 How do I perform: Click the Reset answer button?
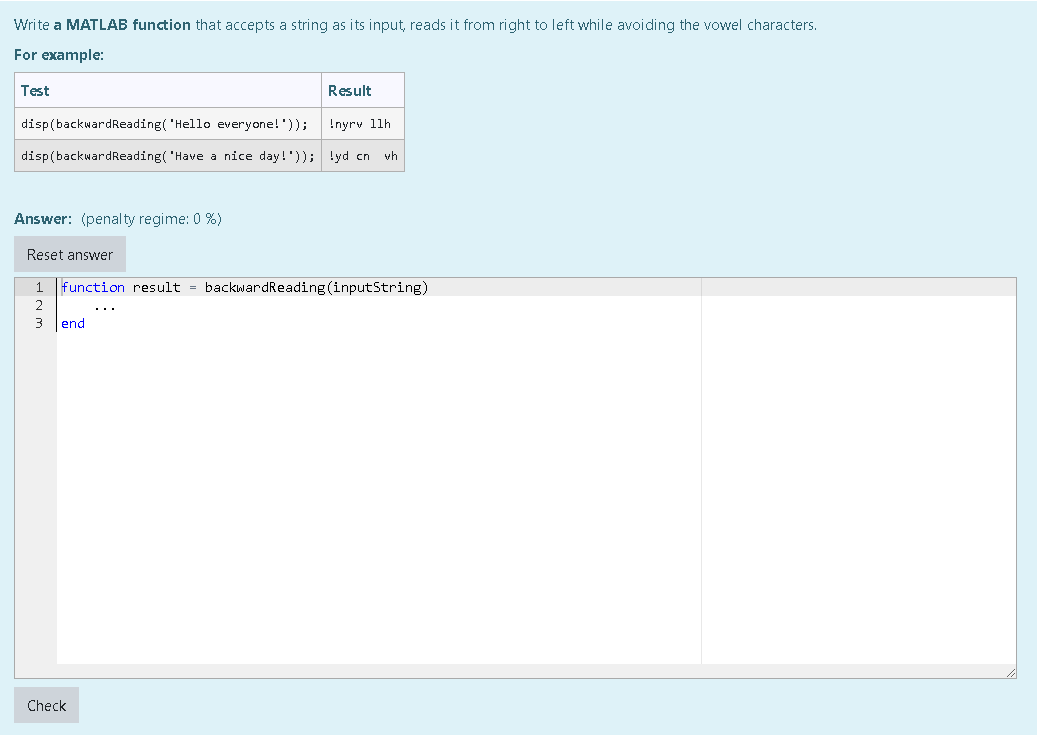click(x=68, y=253)
